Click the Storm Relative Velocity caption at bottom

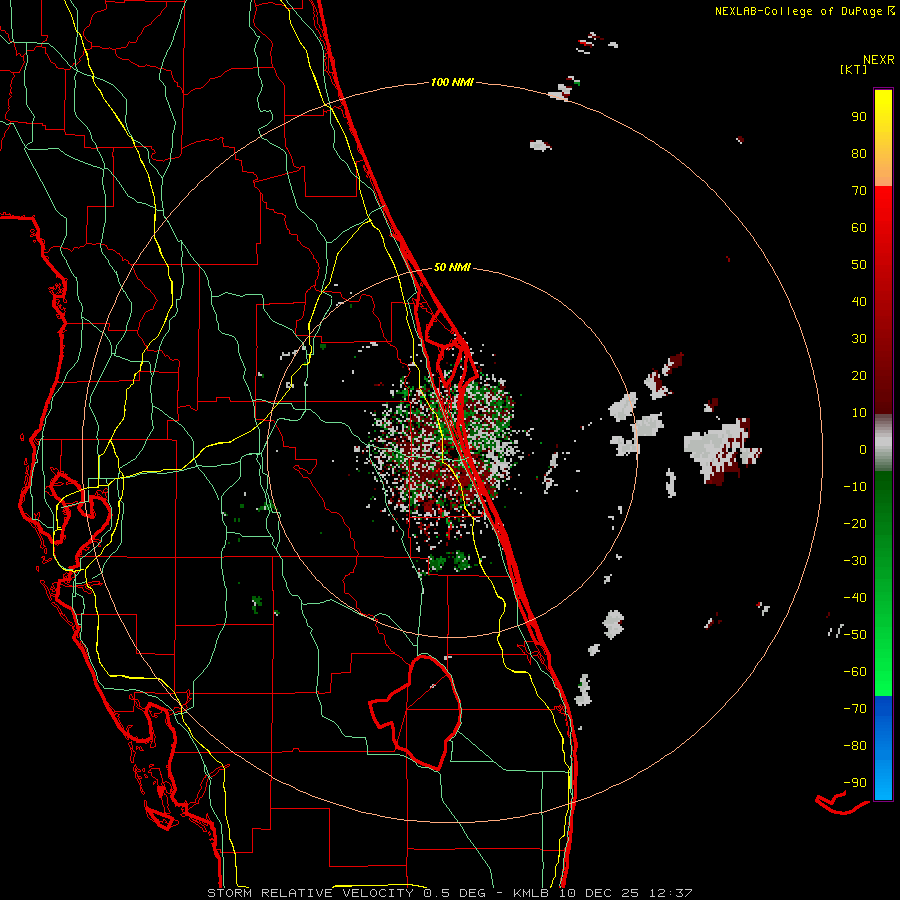[449, 893]
